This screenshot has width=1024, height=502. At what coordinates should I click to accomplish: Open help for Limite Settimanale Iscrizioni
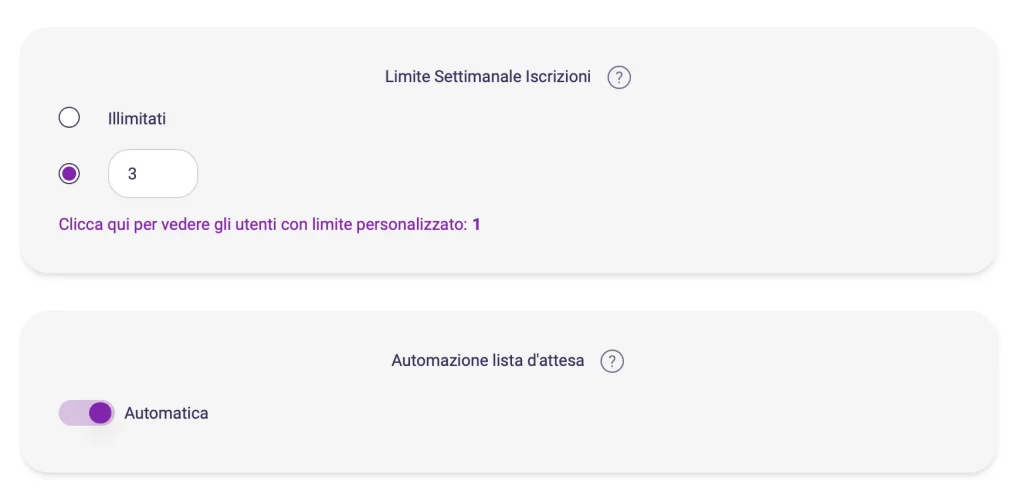(619, 77)
